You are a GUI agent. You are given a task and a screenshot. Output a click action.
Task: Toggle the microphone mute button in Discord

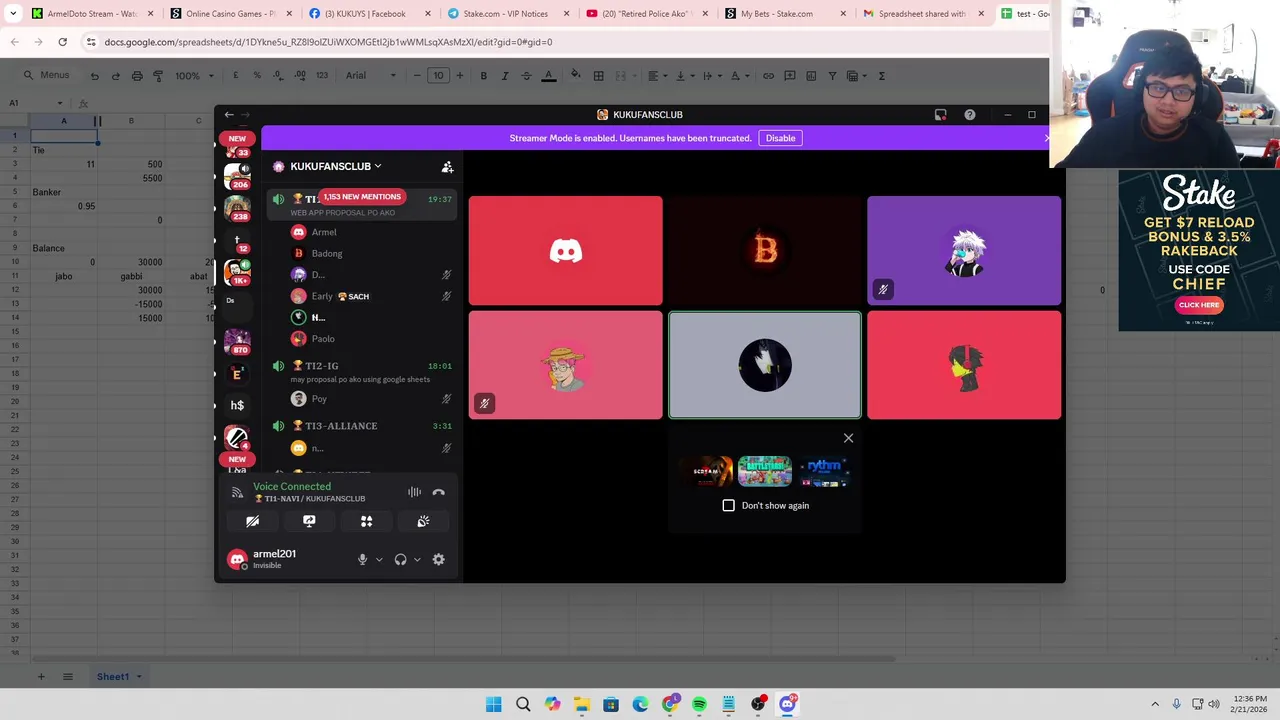[x=362, y=560]
